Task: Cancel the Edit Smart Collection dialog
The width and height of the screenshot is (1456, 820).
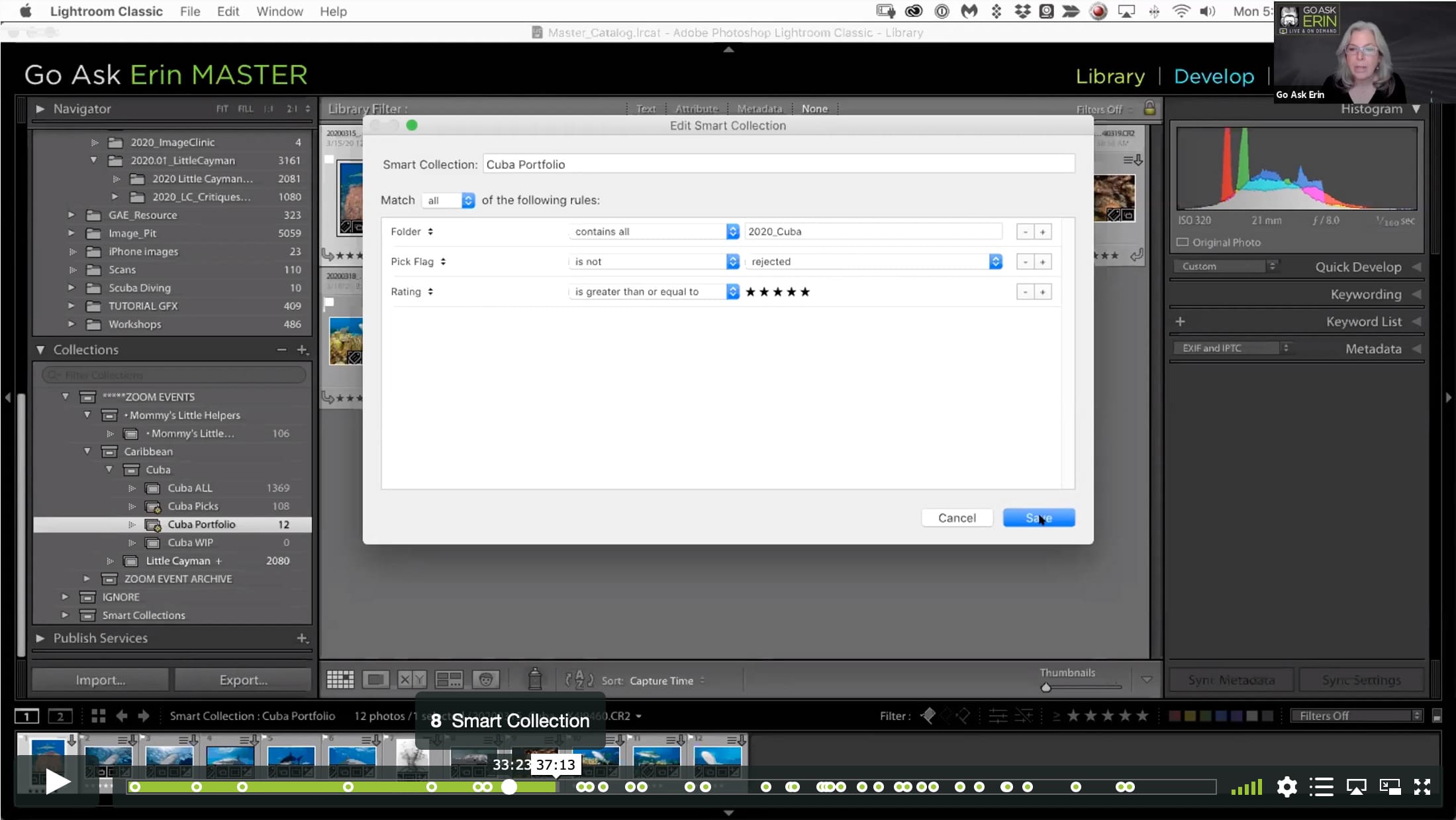Action: click(x=957, y=518)
